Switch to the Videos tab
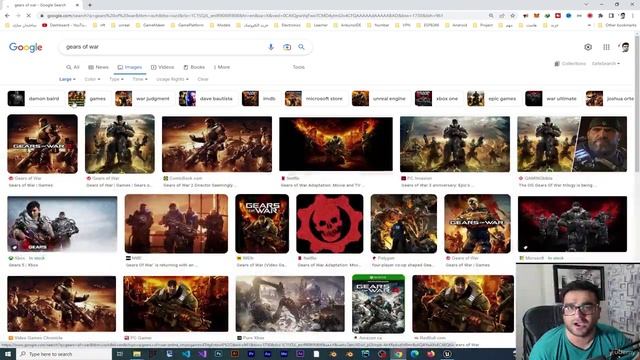This screenshot has height=360, width=640. [x=162, y=67]
